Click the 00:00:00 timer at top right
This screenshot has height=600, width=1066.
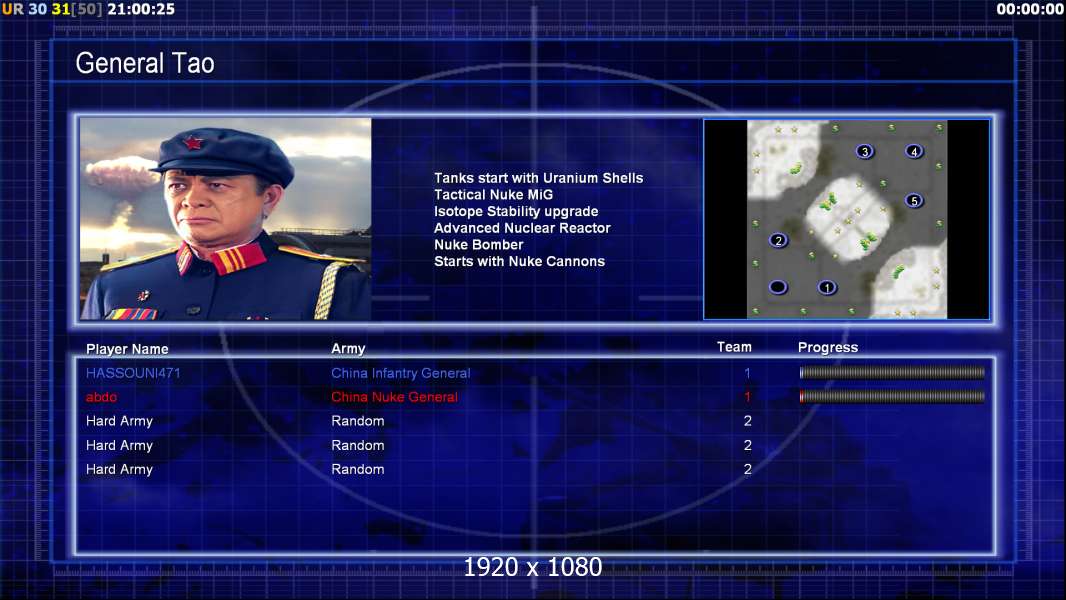(x=1029, y=9)
